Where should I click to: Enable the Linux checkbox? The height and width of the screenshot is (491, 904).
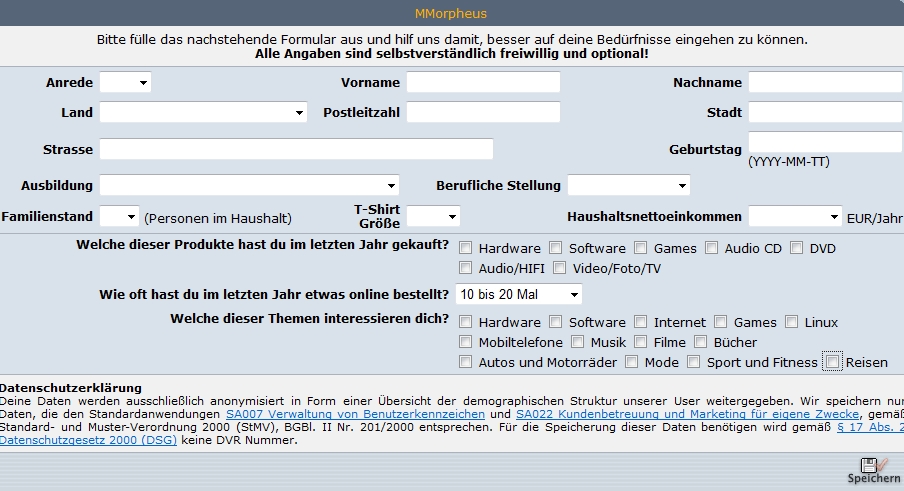[792, 322]
